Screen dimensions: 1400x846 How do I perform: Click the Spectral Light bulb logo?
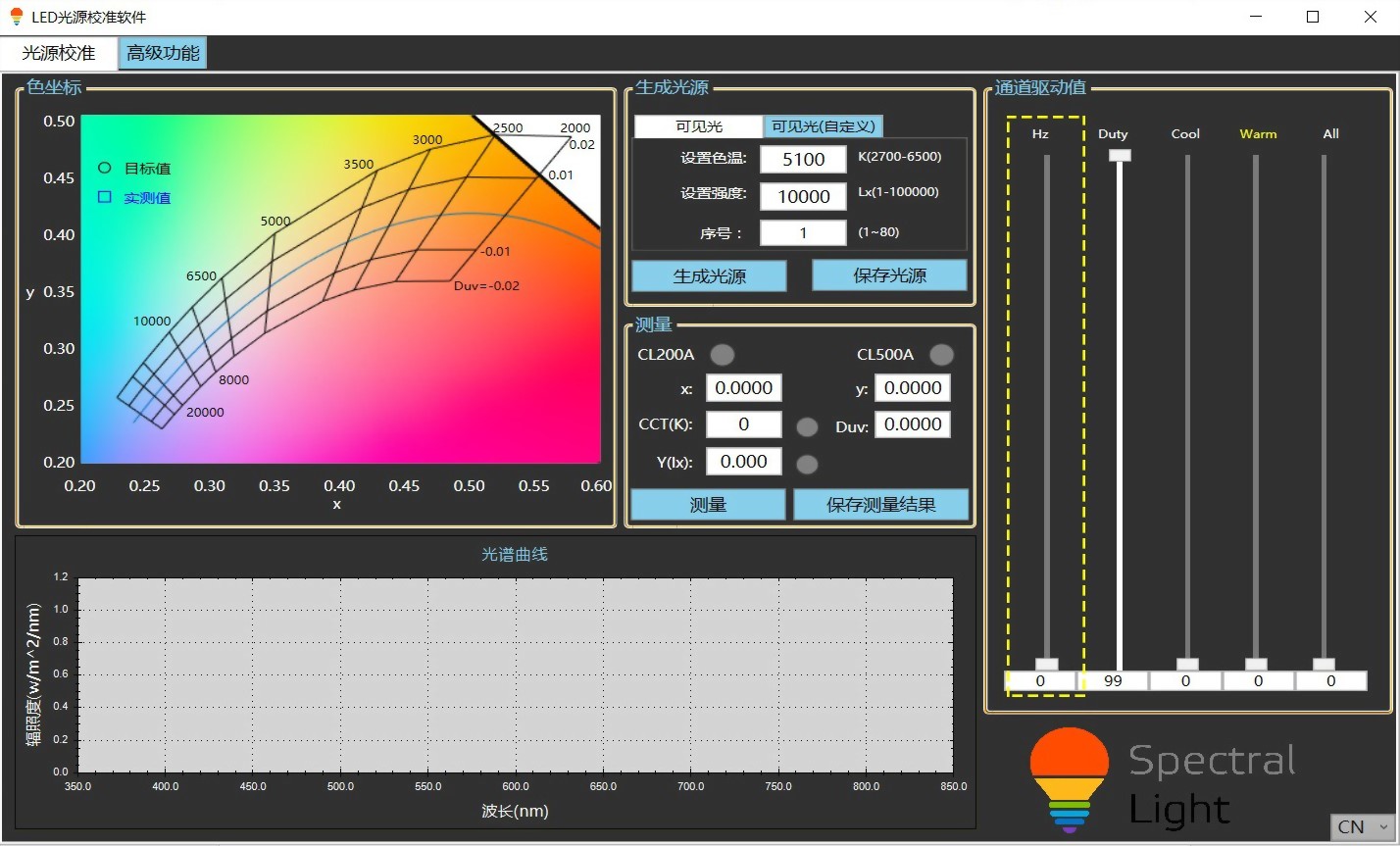click(1070, 779)
